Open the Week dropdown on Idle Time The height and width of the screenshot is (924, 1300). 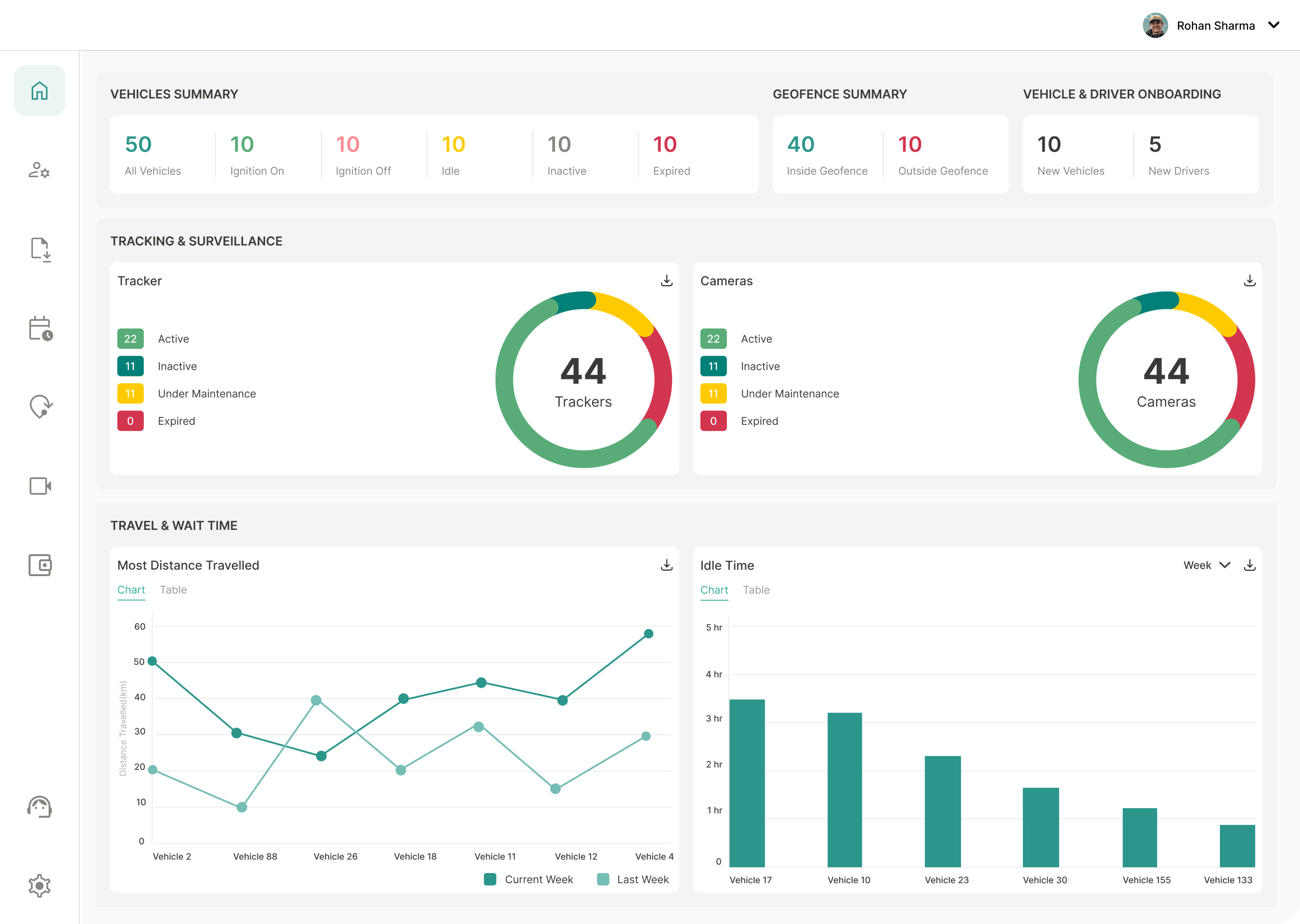(1206, 565)
